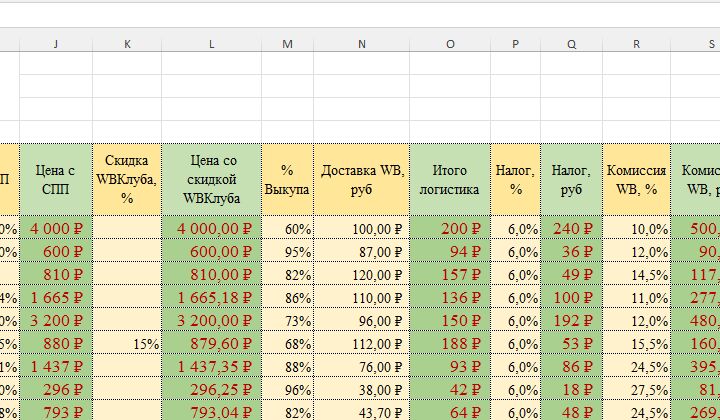Select the '10,0%' commission cell
The image size is (720, 420).
tap(636, 228)
